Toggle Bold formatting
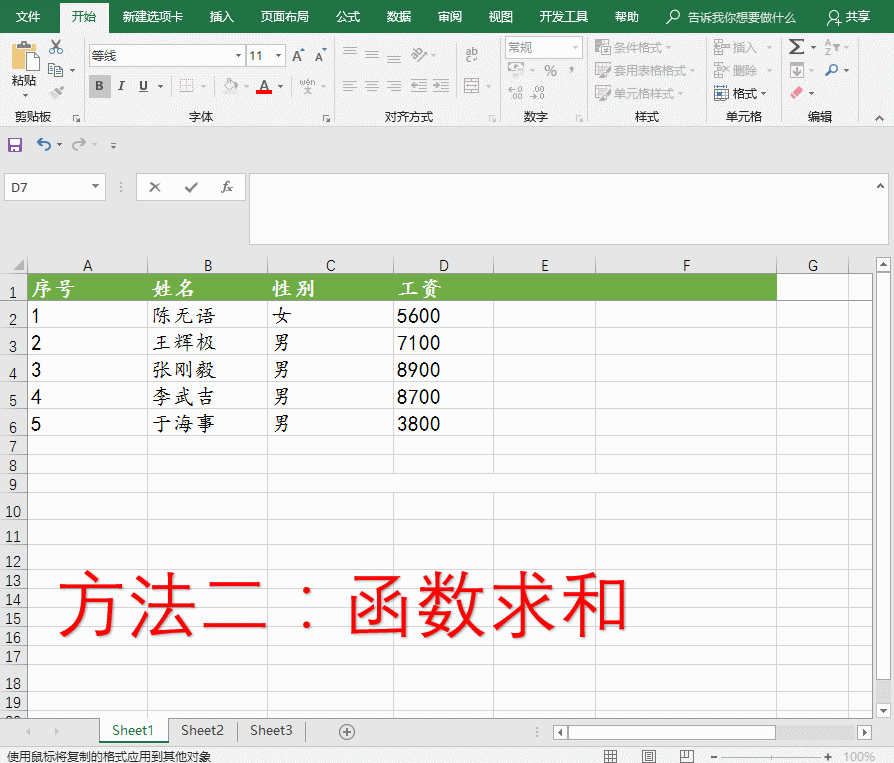 (99, 86)
